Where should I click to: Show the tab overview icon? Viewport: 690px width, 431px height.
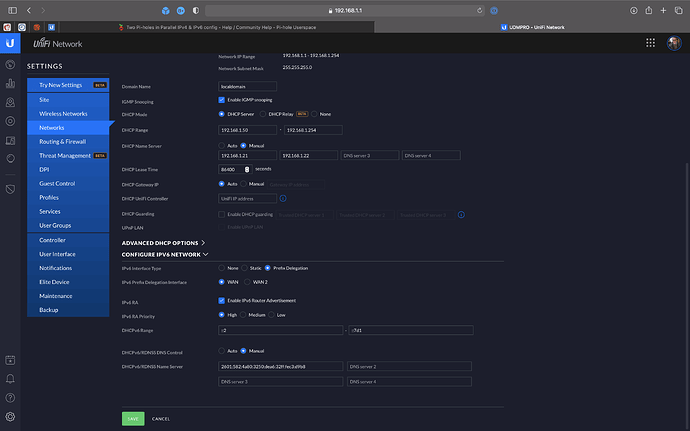[x=679, y=11]
